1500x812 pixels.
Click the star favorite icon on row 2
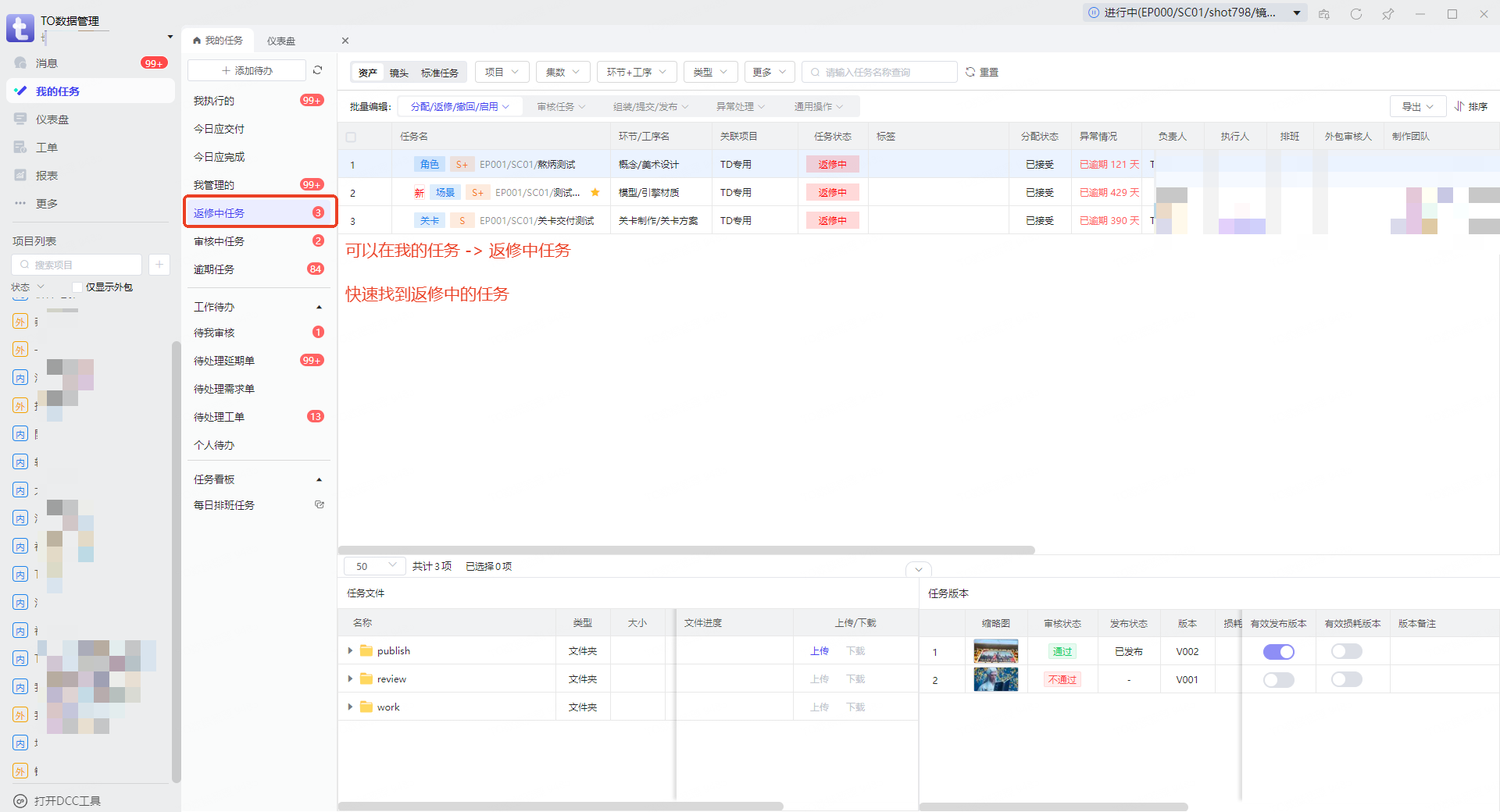(595, 192)
